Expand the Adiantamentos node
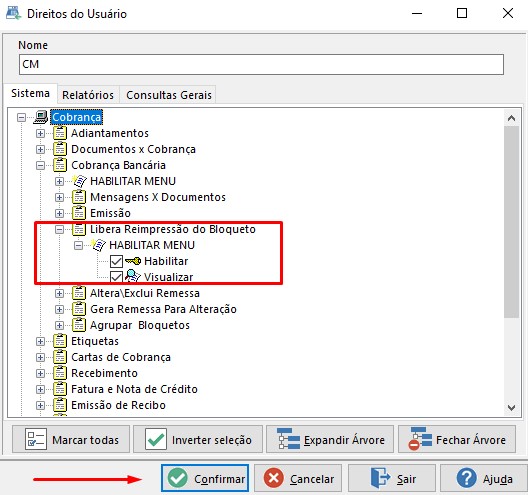Screen dimensions: 528x495 [40, 133]
